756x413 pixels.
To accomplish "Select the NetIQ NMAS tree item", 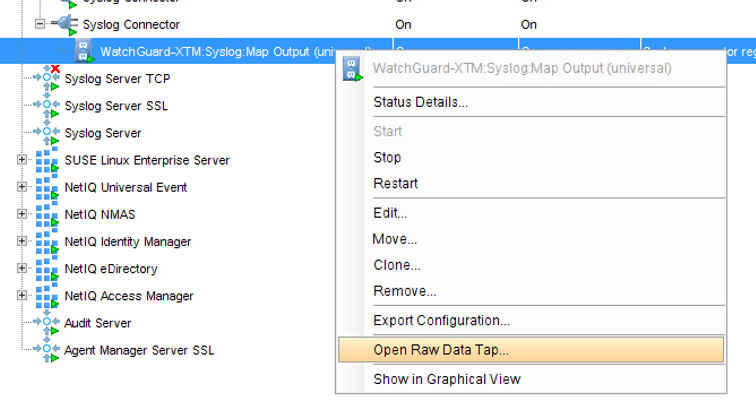I will (100, 214).
